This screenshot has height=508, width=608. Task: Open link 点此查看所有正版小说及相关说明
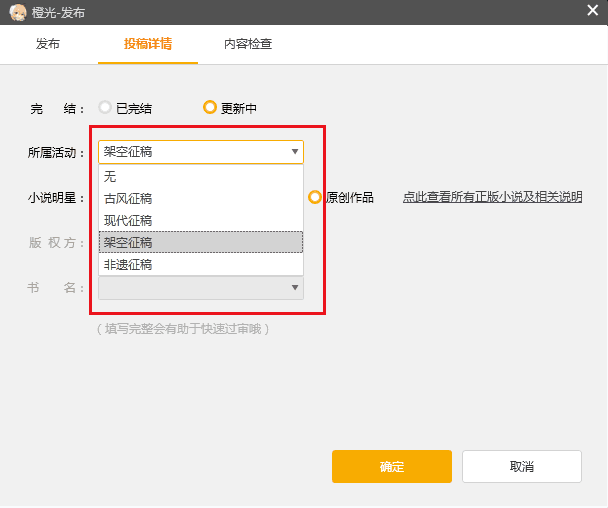pos(492,197)
